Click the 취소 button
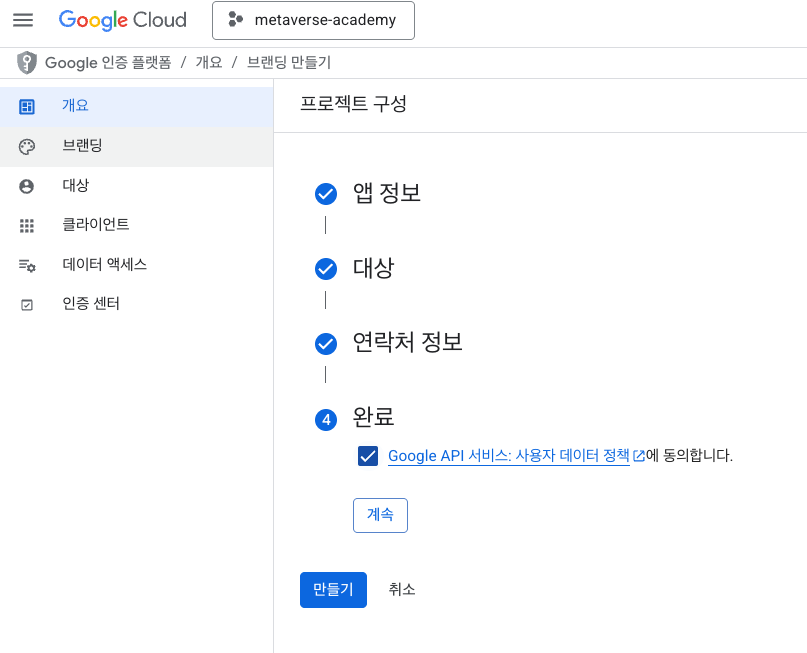Viewport: 807px width, 653px height. point(401,590)
